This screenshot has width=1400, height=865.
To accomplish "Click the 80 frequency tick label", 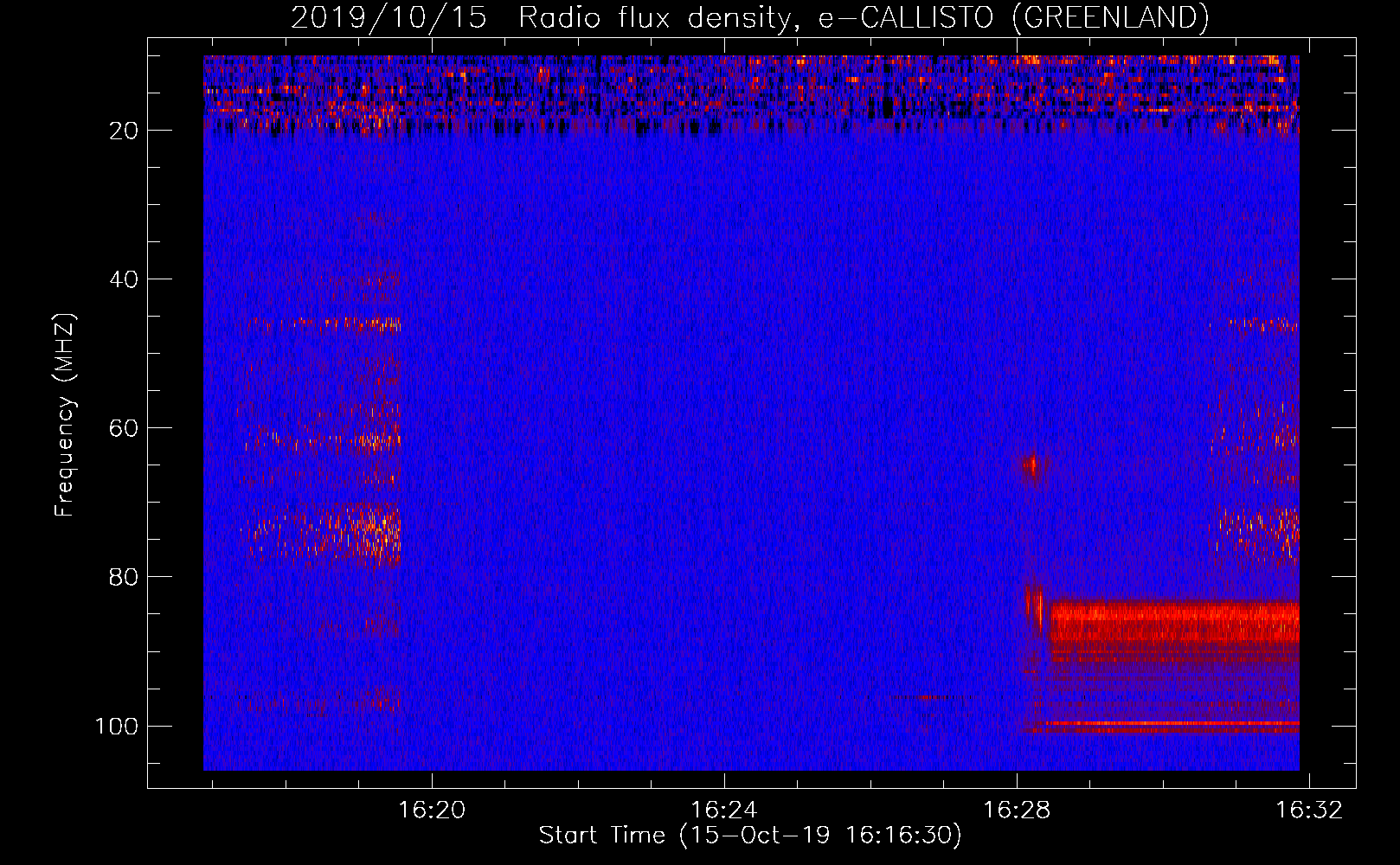I will (x=124, y=577).
